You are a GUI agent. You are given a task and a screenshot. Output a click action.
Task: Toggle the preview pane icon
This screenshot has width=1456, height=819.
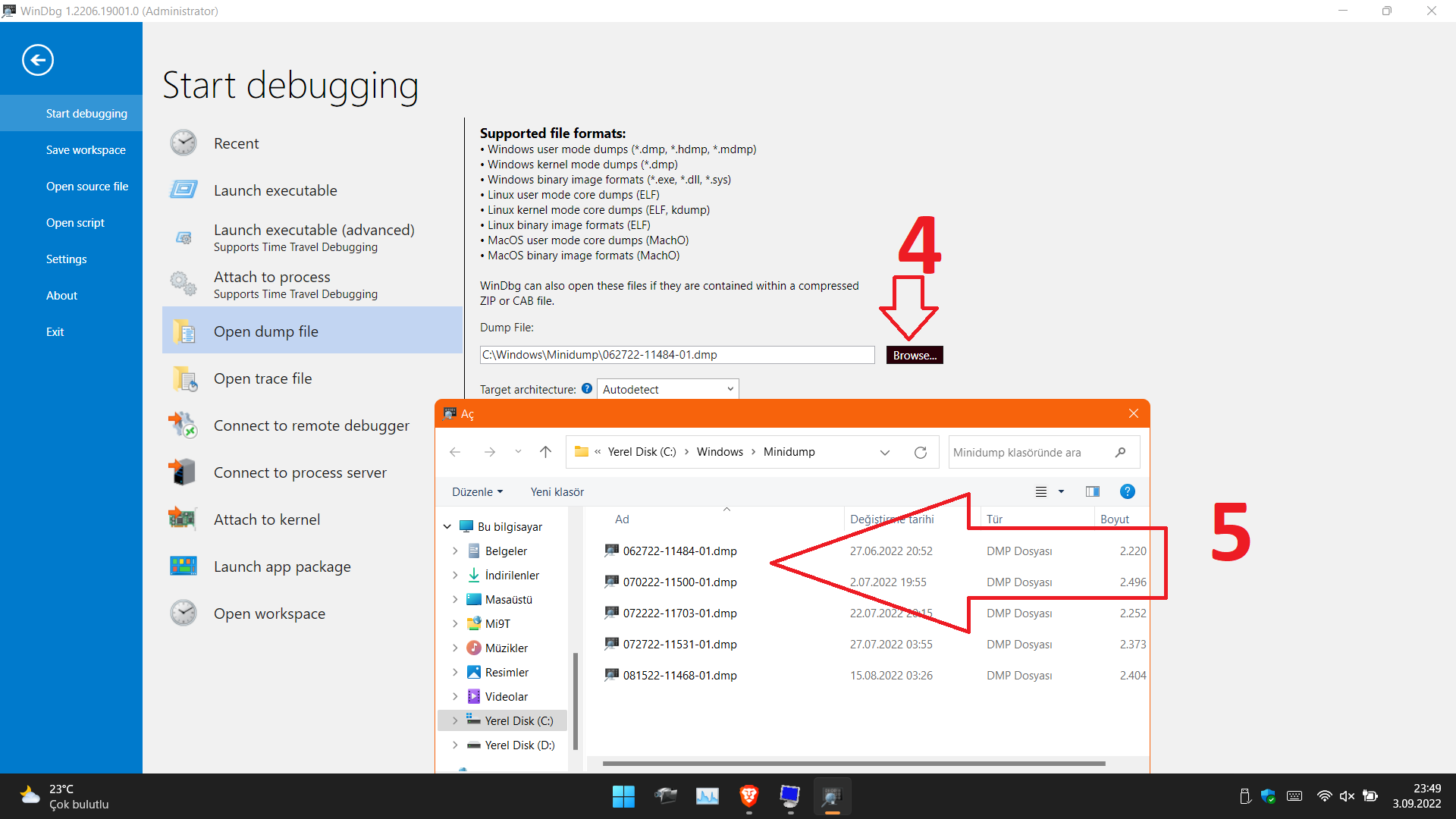[1092, 491]
